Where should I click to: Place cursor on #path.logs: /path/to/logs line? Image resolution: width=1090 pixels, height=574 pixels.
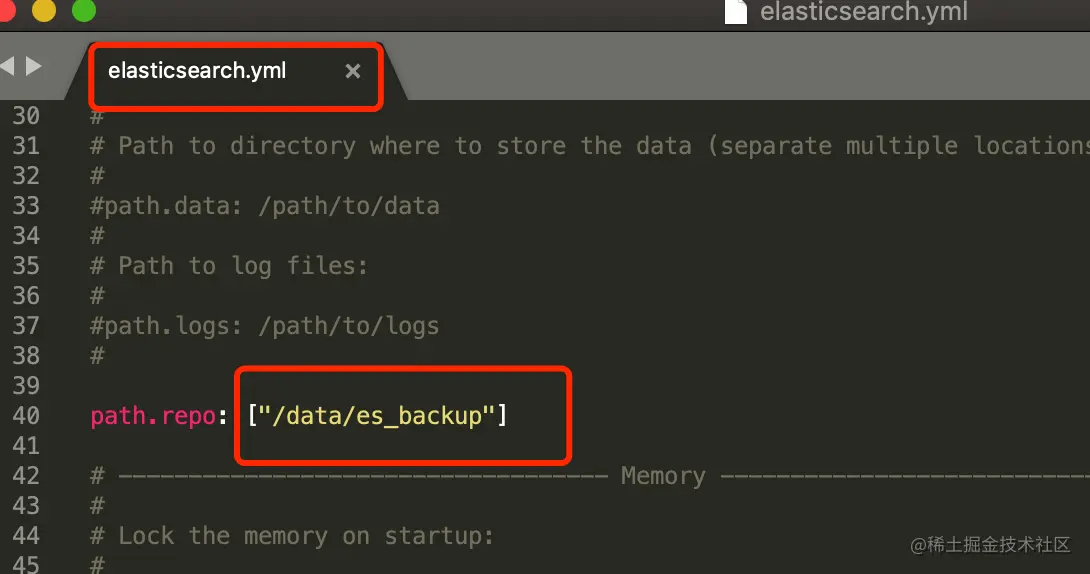(x=265, y=326)
